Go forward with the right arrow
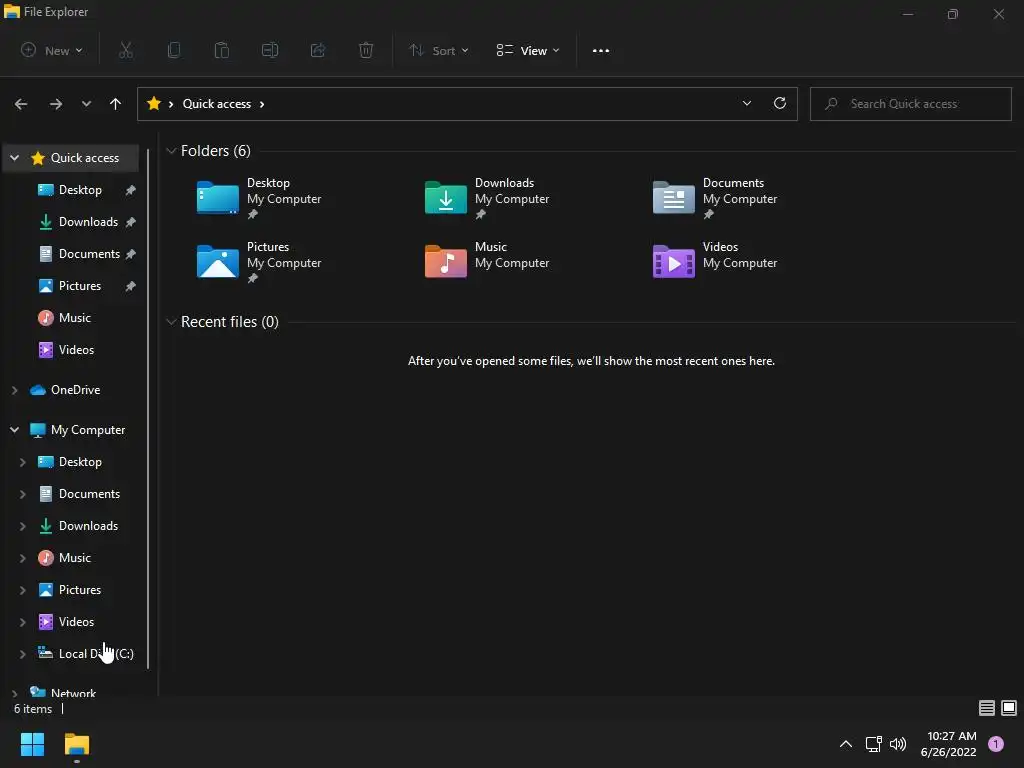Viewport: 1024px width, 768px height. (x=56, y=104)
